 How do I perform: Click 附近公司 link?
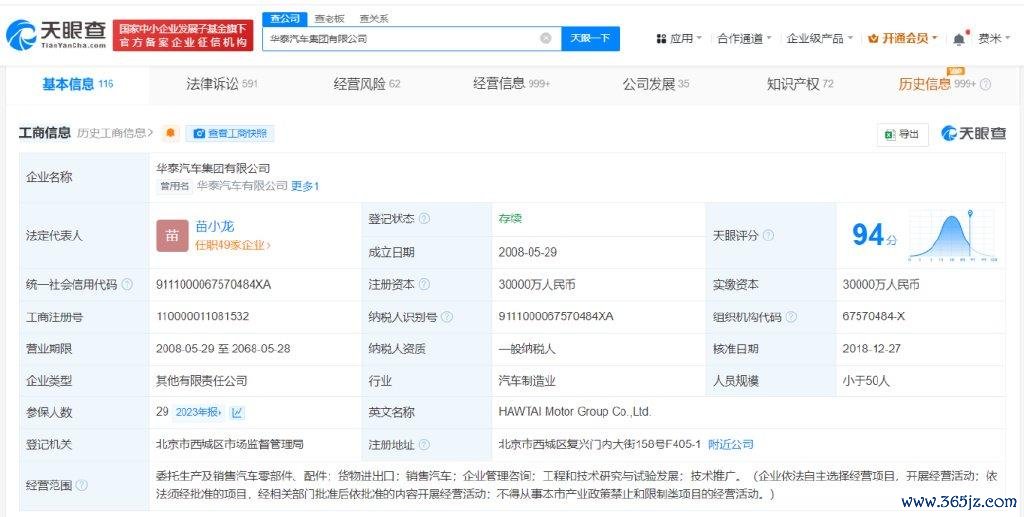tap(731, 445)
